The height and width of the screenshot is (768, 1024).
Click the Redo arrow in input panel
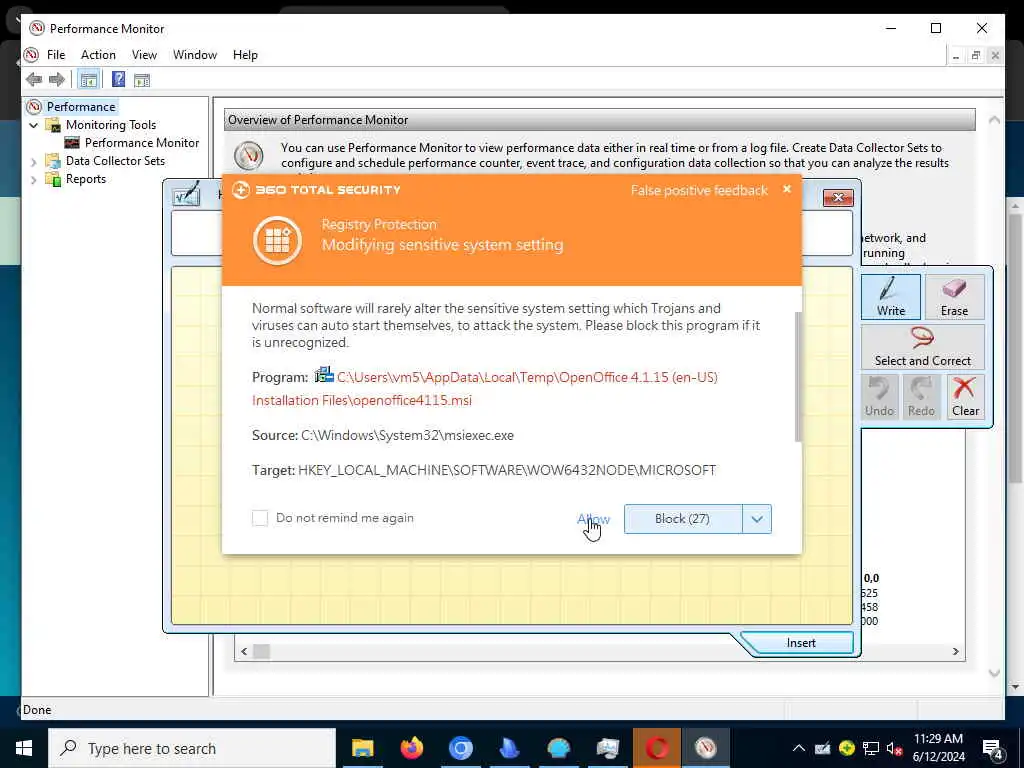(x=921, y=396)
